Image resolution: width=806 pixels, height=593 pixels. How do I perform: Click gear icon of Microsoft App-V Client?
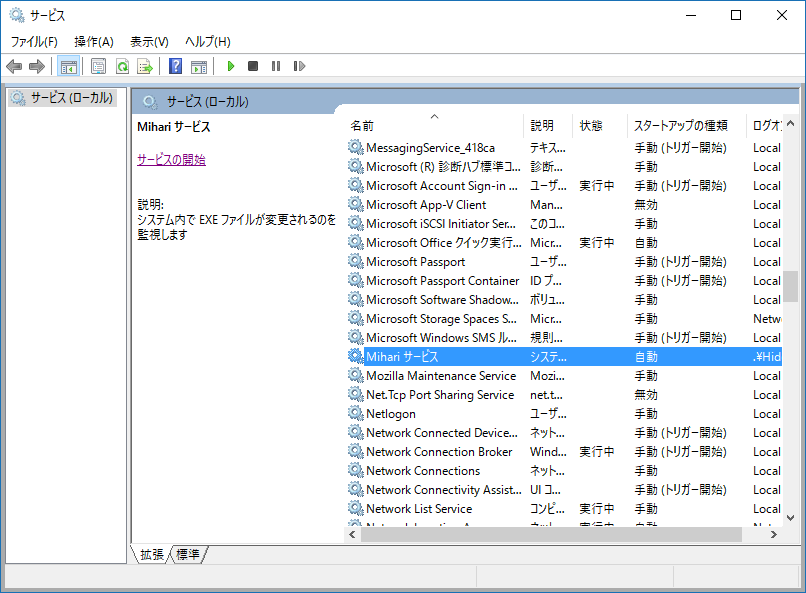(x=356, y=204)
